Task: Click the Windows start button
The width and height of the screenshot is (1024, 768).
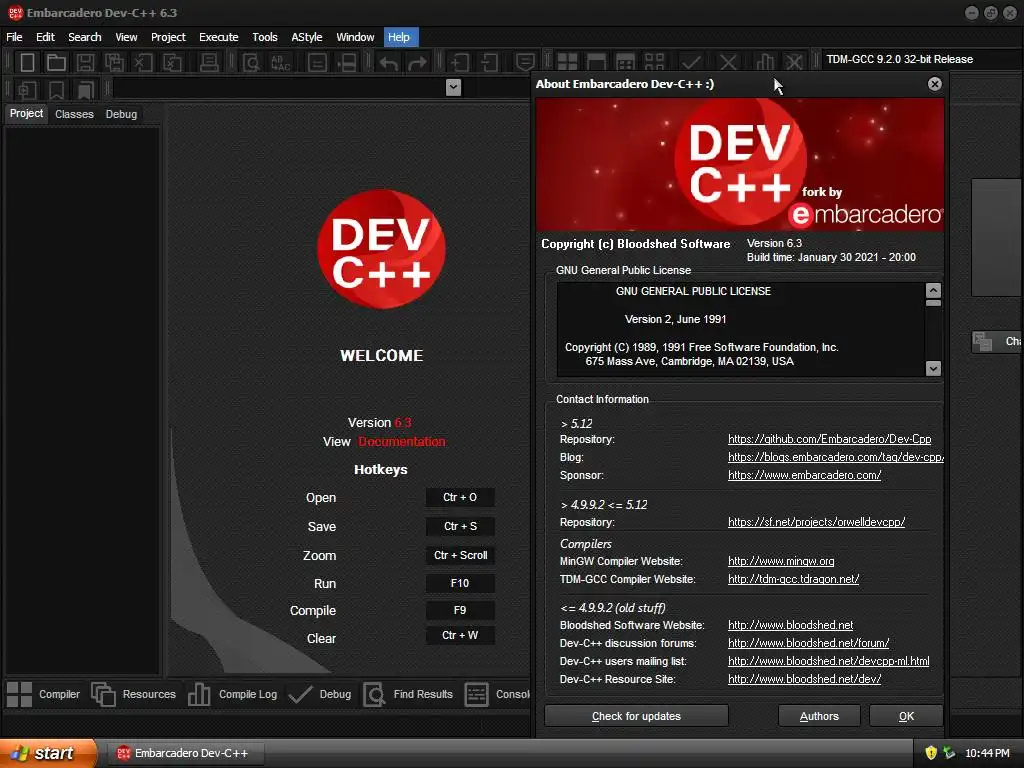Action: point(47,753)
